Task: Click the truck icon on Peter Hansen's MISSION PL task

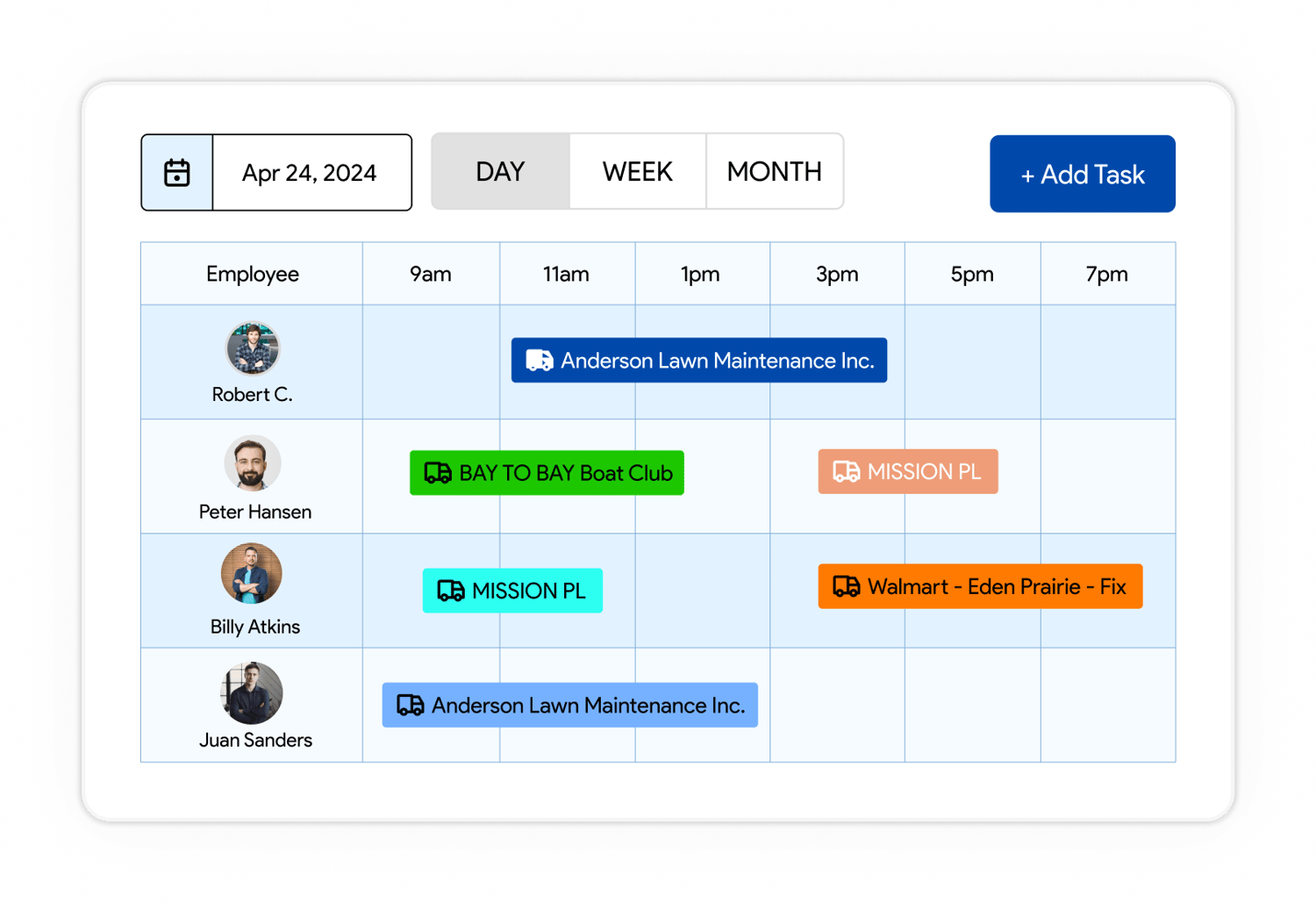Action: 846,471
